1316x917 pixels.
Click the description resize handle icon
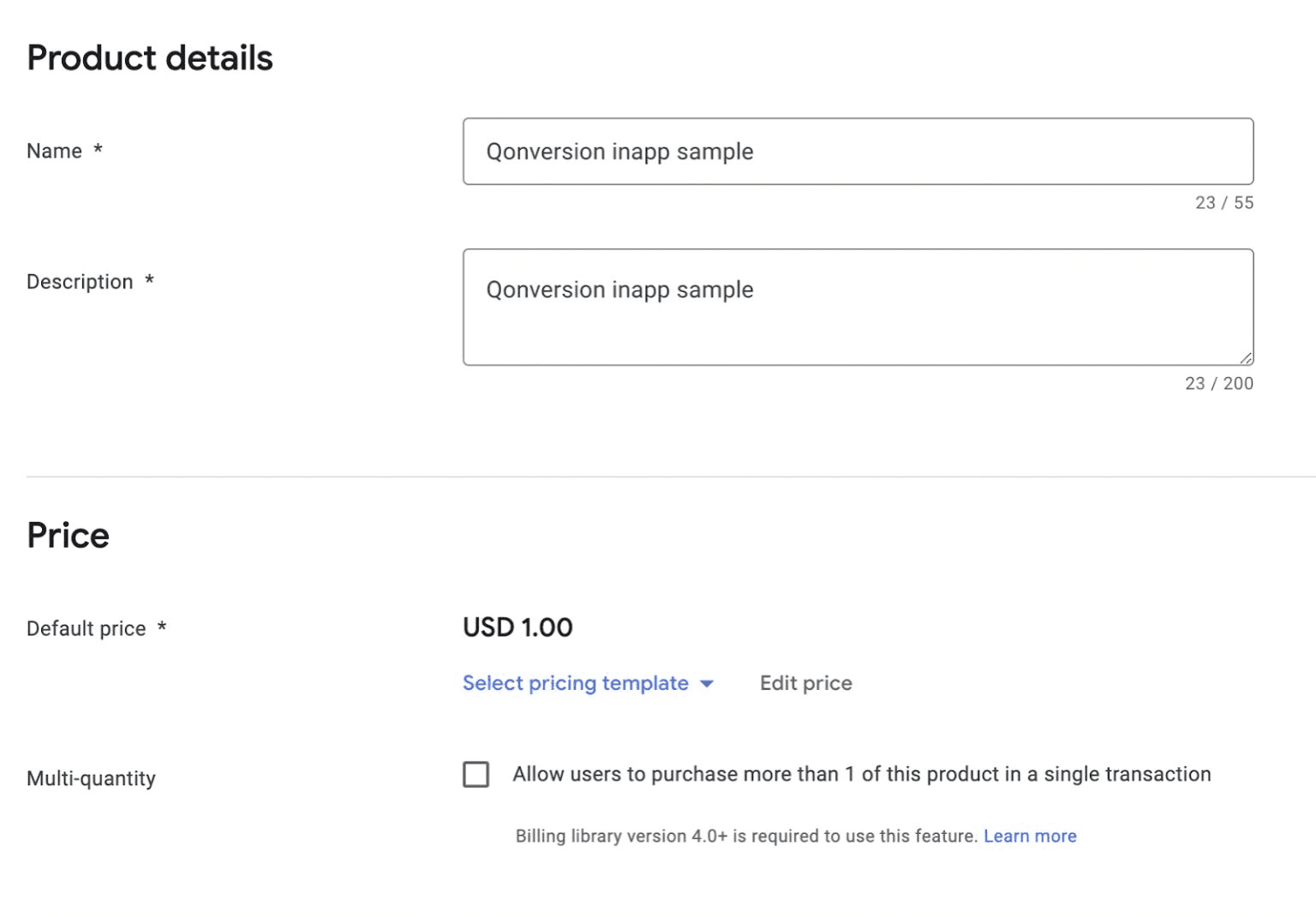pos(1247,357)
